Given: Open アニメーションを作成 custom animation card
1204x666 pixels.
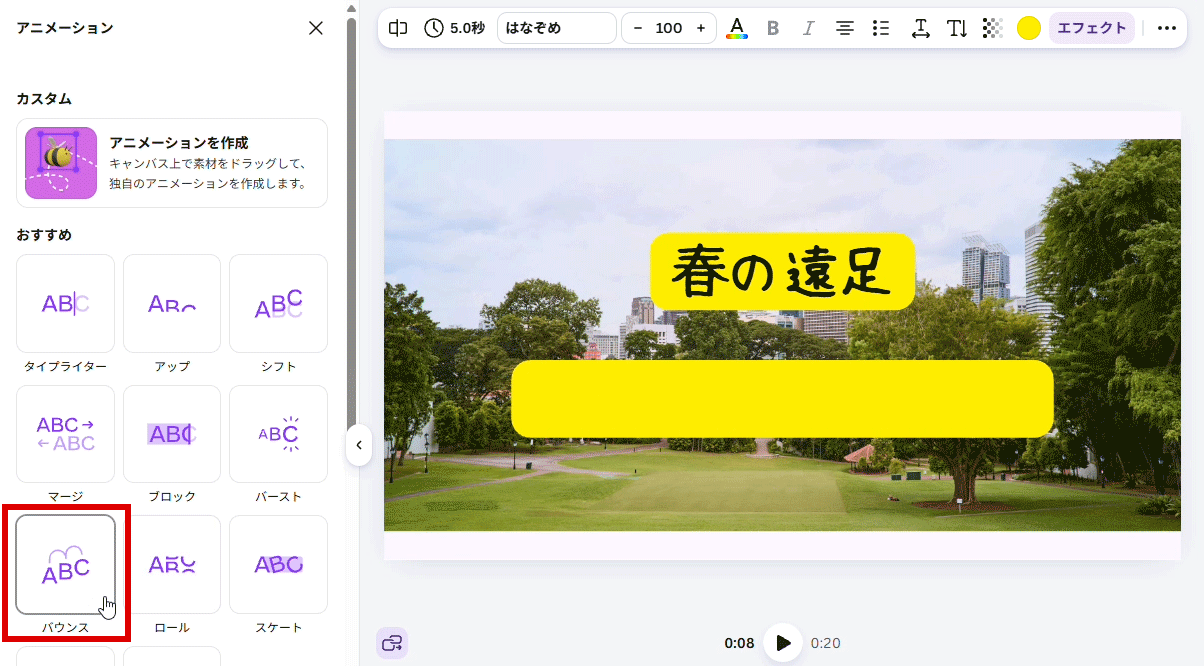Looking at the screenshot, I should [172, 163].
